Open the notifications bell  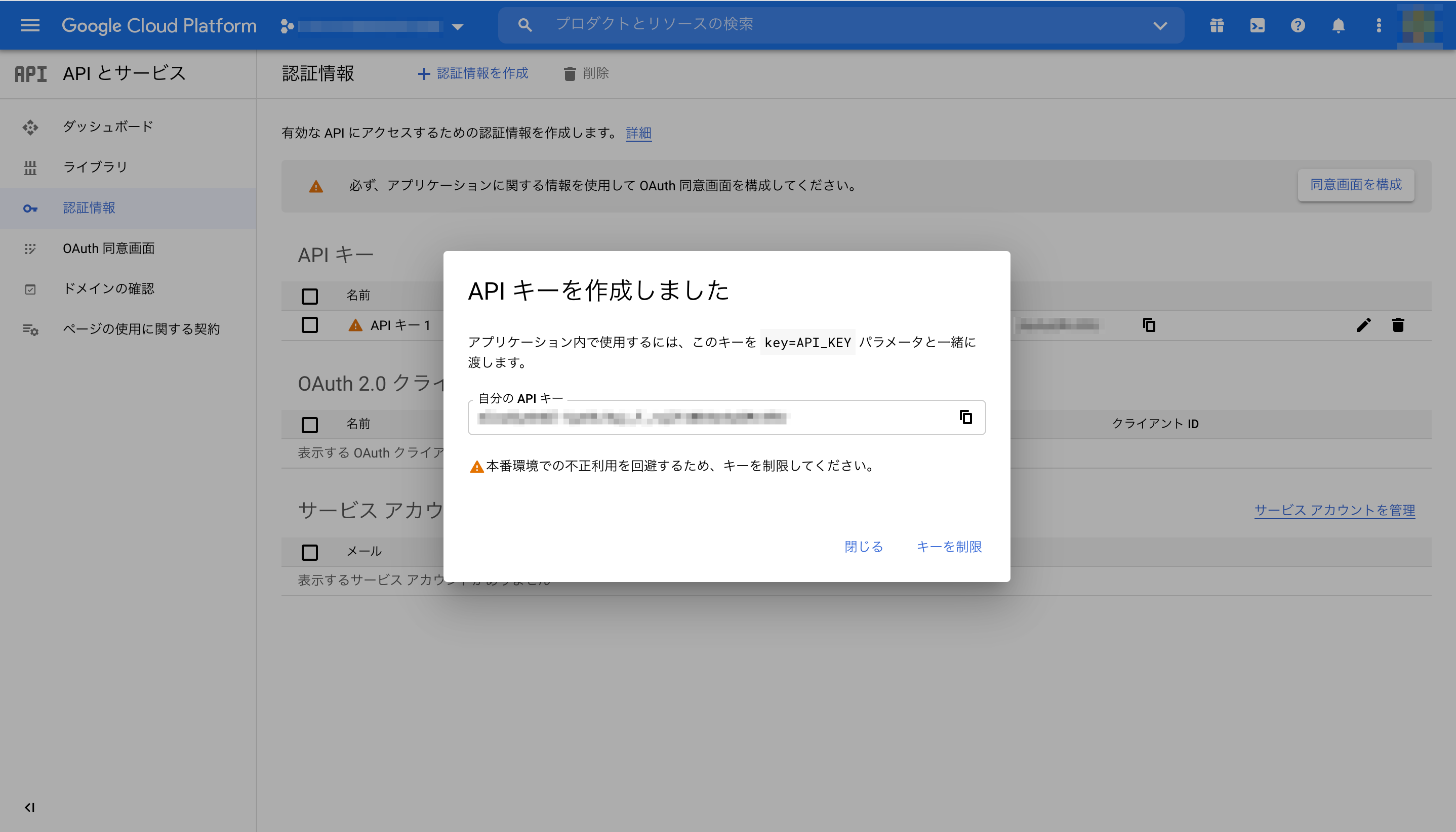(x=1338, y=25)
